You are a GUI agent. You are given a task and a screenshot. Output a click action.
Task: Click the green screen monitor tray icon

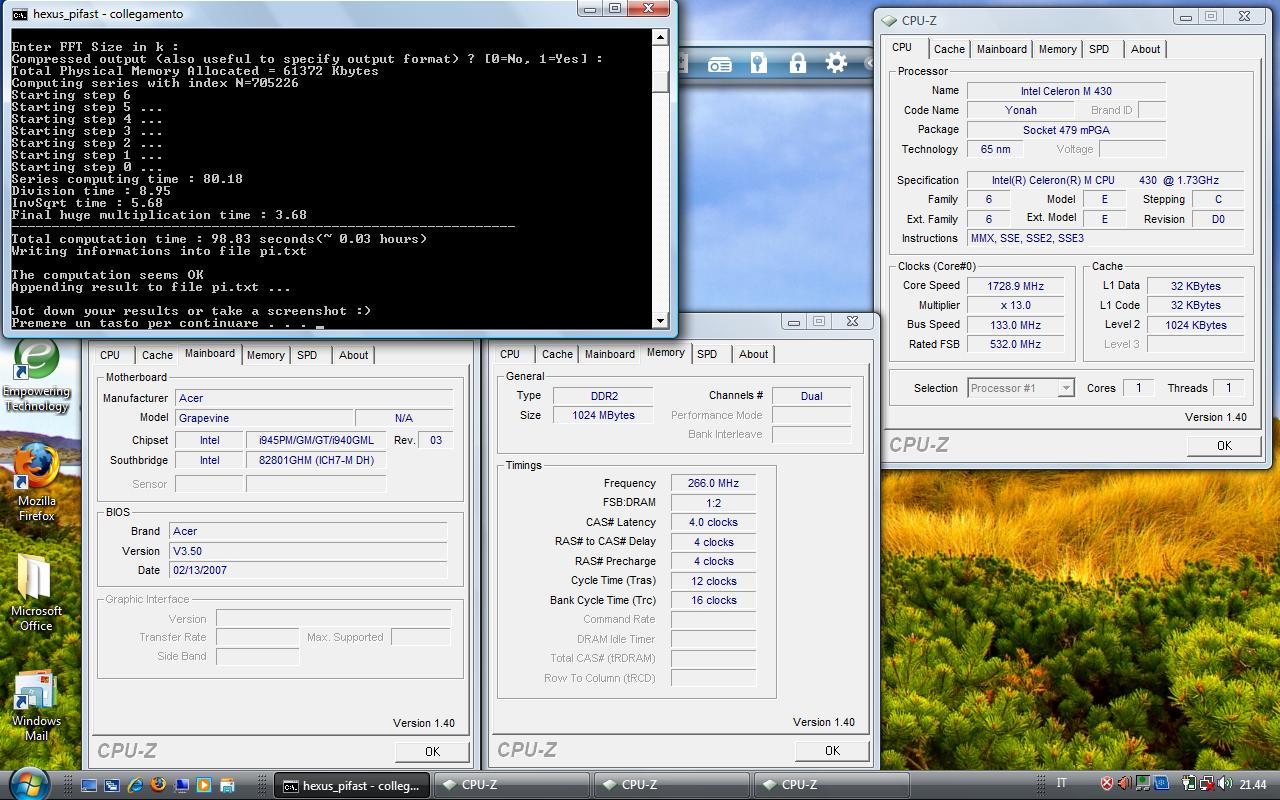[x=1143, y=784]
